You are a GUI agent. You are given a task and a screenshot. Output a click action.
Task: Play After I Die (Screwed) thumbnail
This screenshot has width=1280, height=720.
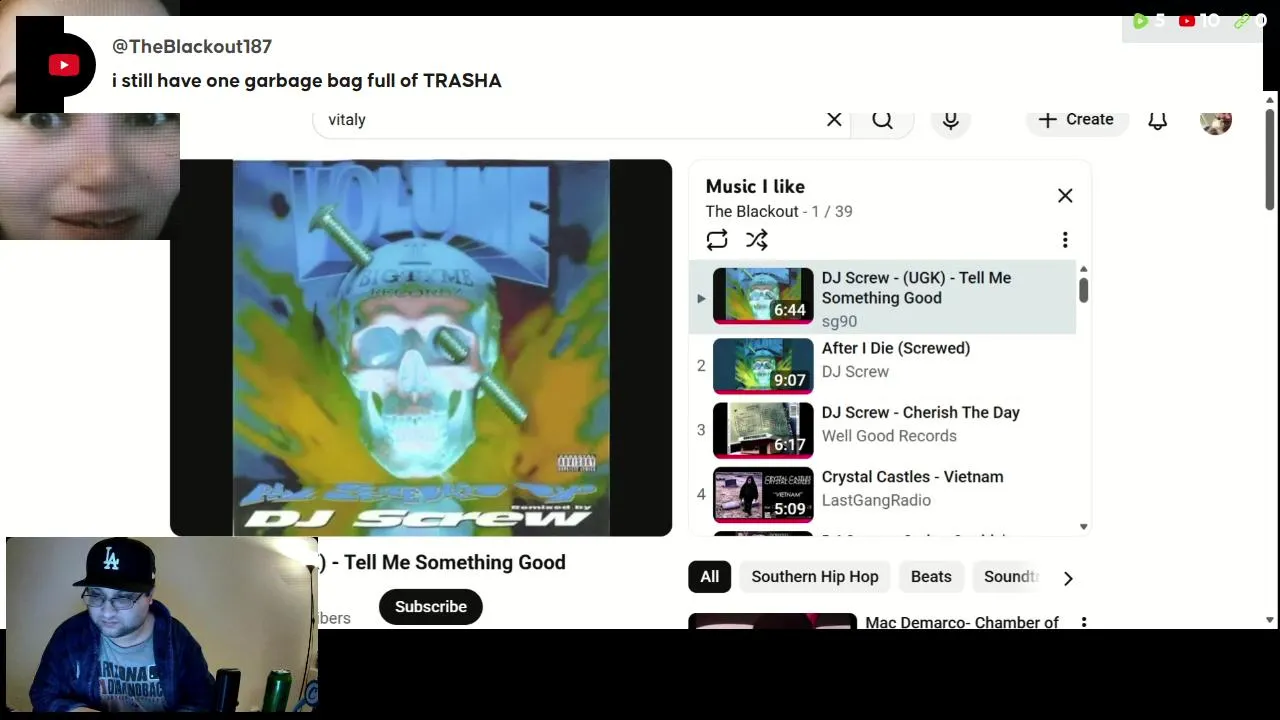tap(763, 366)
